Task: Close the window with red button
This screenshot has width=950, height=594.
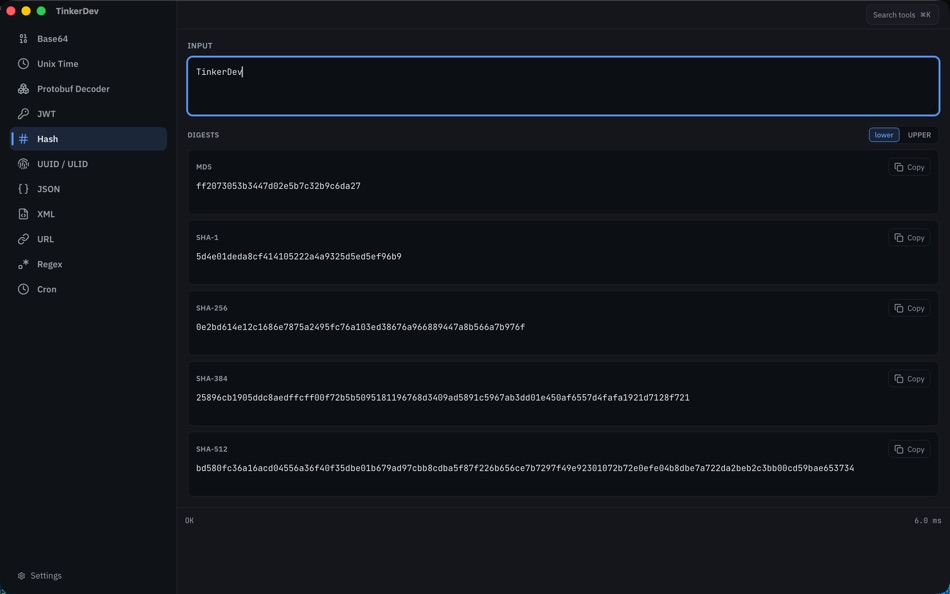Action: (11, 11)
